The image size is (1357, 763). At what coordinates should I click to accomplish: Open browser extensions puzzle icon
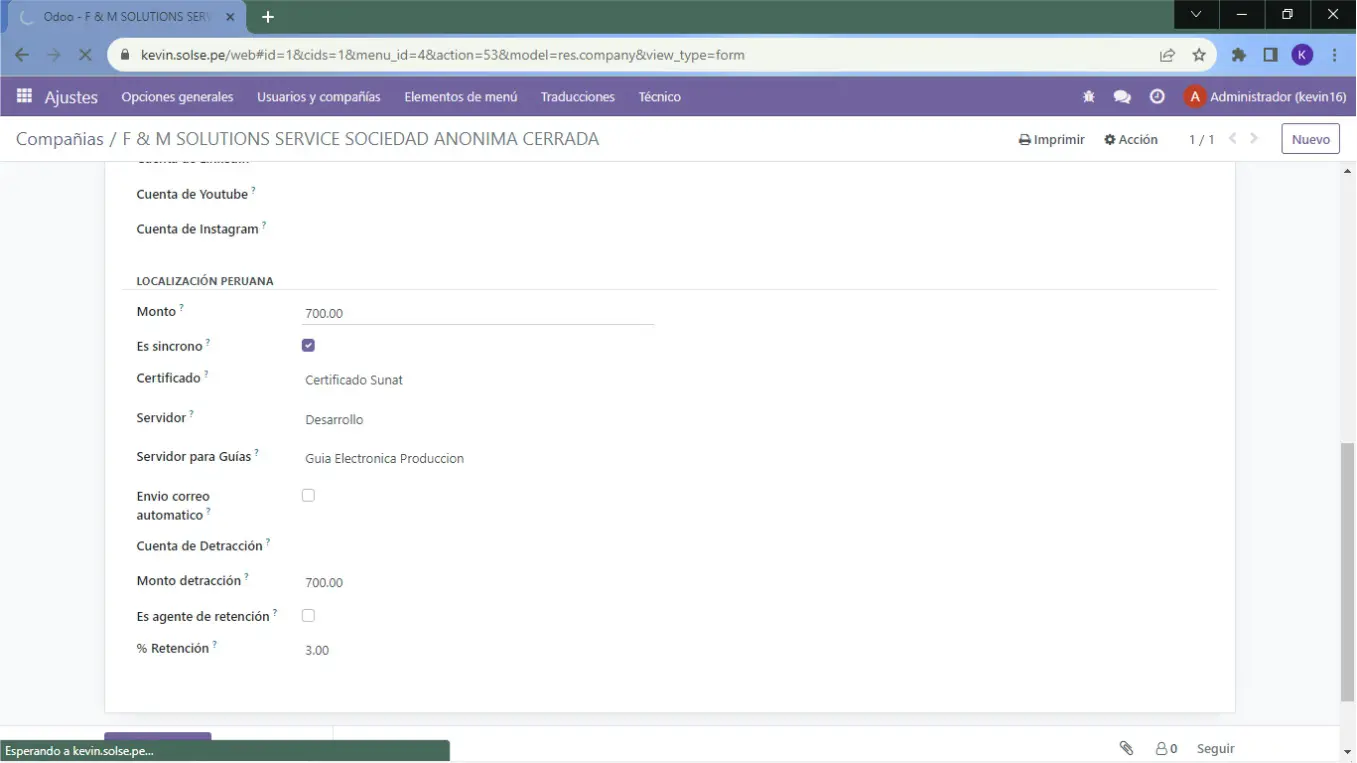1238,55
